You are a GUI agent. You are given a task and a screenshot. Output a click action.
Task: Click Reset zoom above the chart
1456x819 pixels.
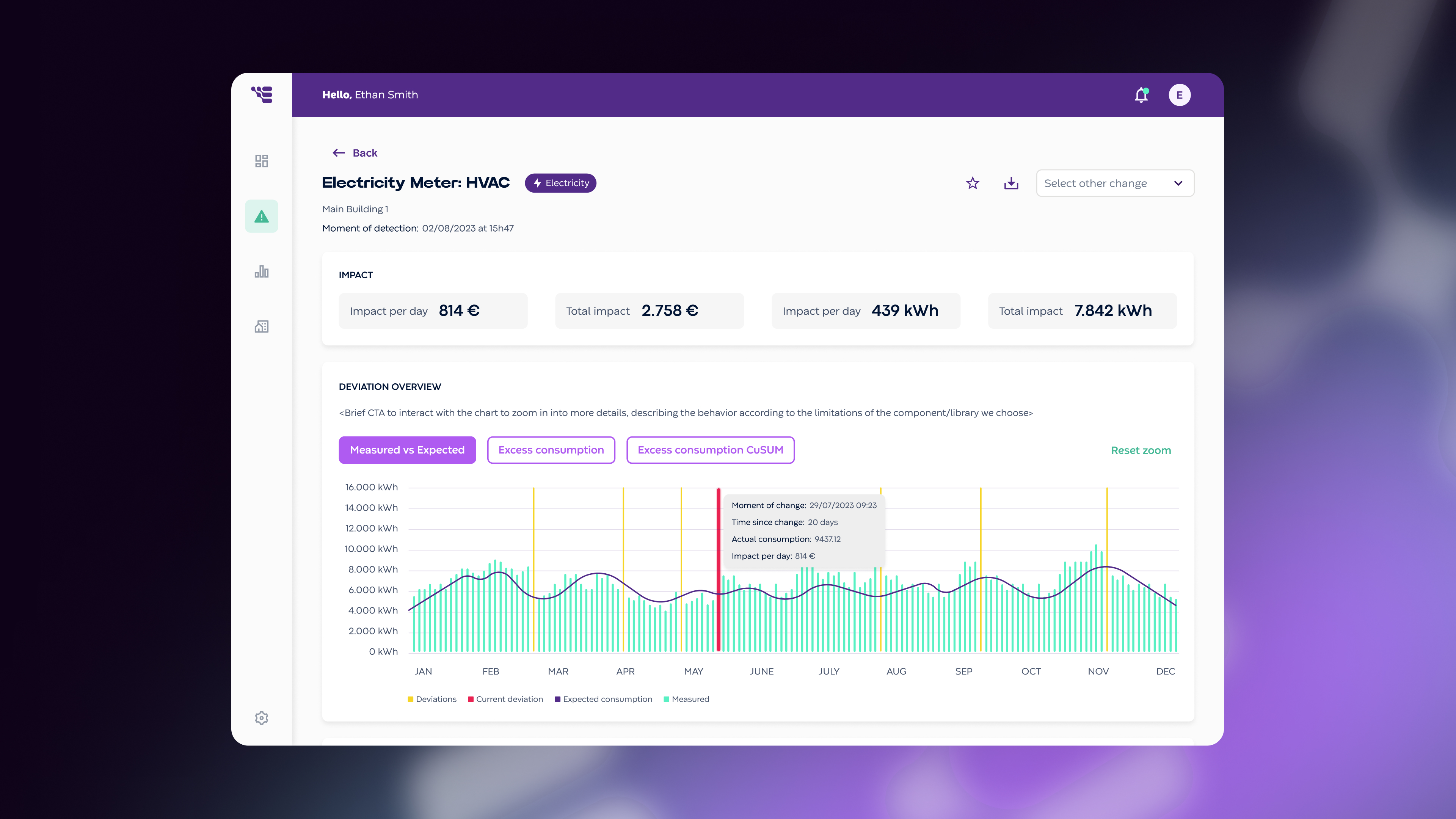1140,450
